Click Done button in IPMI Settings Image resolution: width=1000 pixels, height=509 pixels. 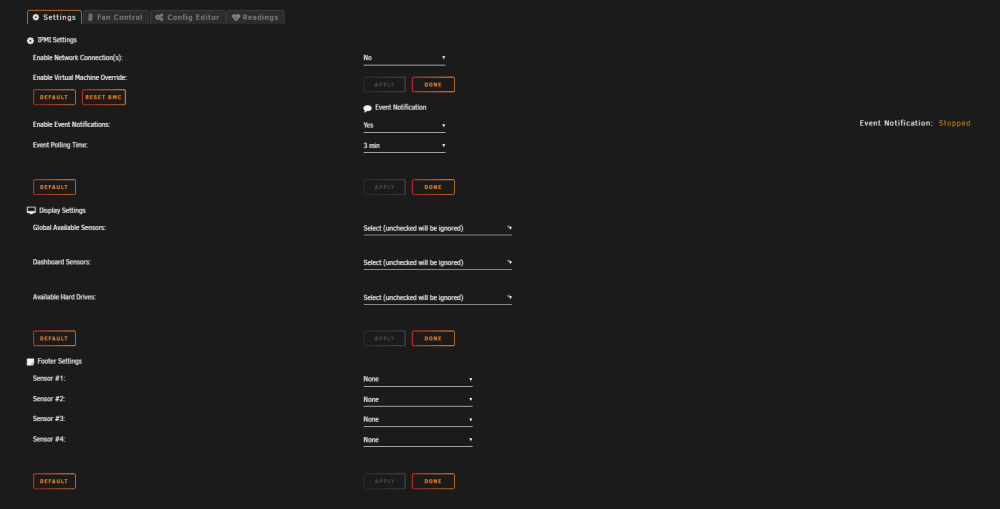pyautogui.click(x=433, y=84)
